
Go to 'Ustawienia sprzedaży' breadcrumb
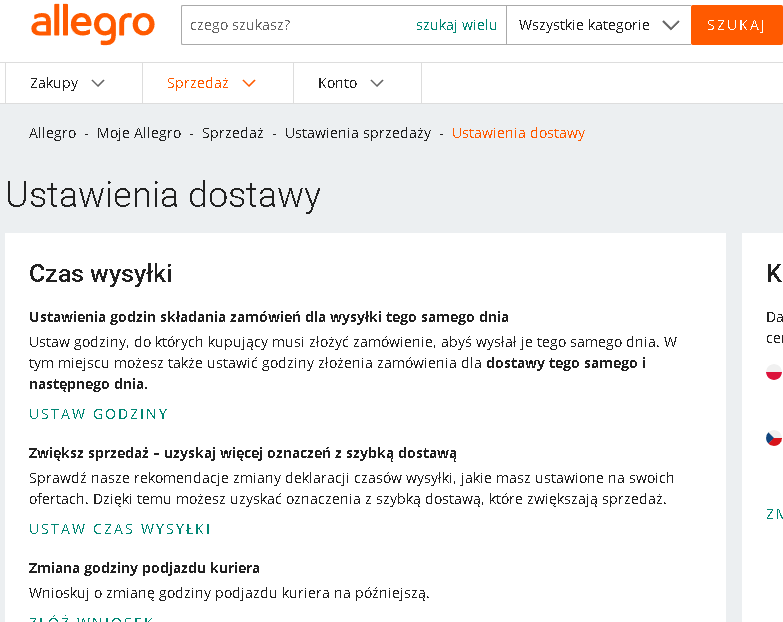(358, 133)
